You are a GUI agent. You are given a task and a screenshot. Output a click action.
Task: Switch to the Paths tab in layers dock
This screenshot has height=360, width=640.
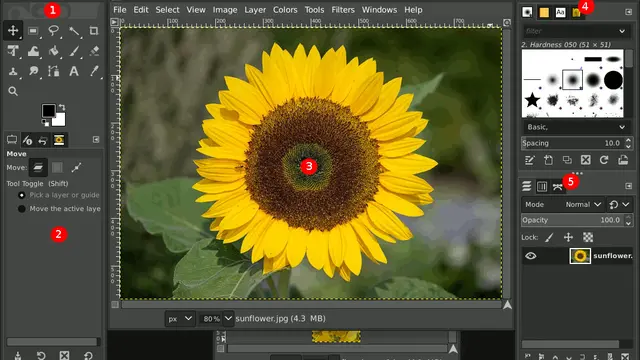pos(558,187)
